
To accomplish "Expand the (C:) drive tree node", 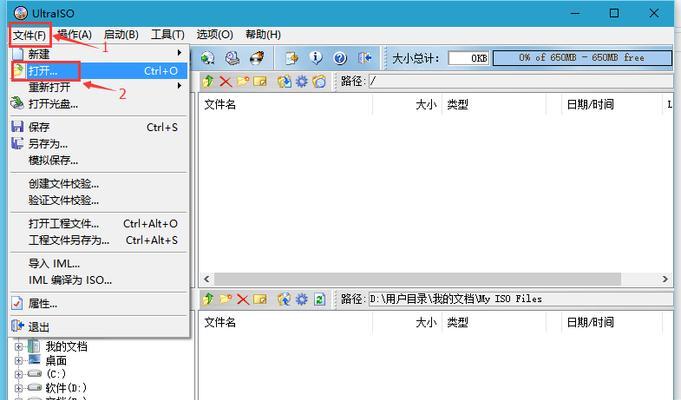I will pyautogui.click(x=19, y=374).
